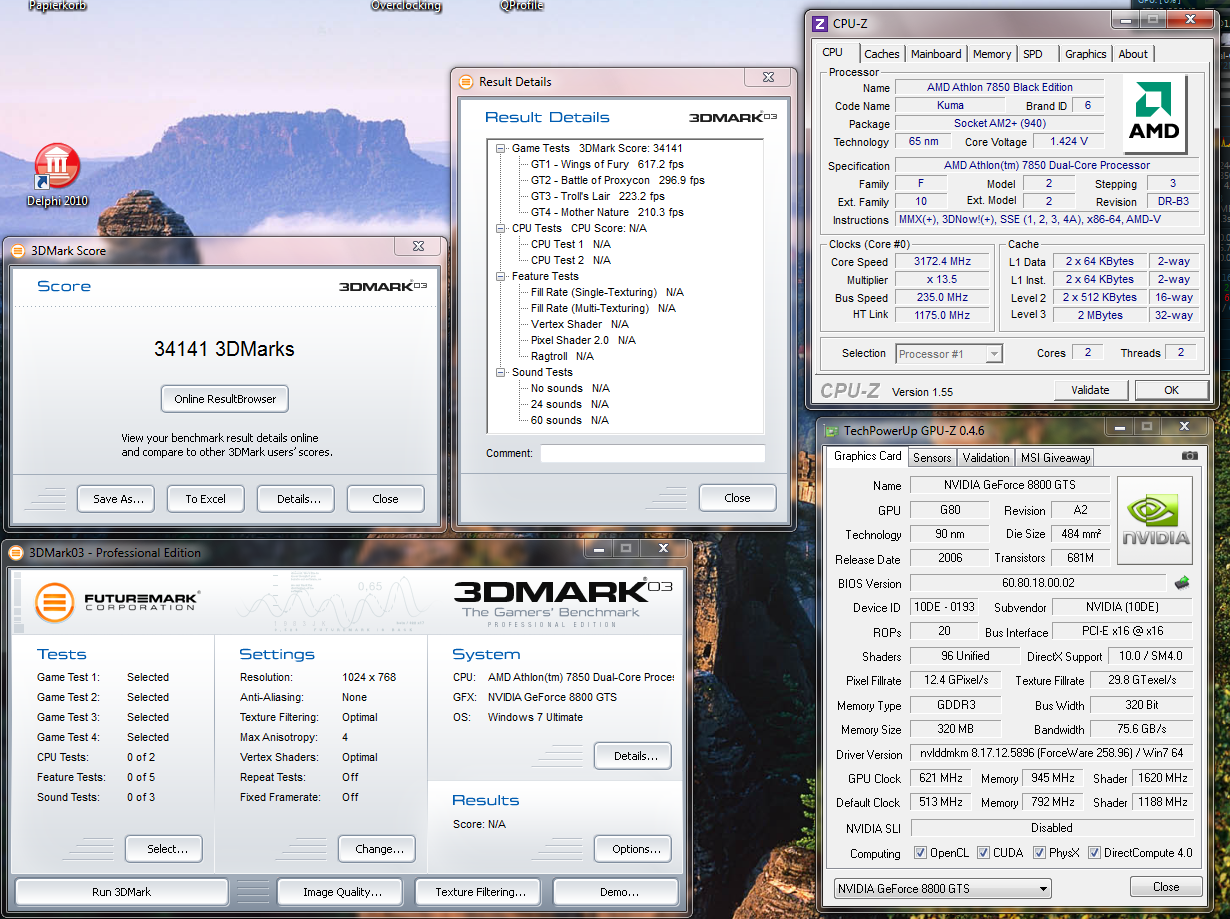This screenshot has width=1230, height=919.
Task: Click the Online ResultBrowser button
Action: 225,399
